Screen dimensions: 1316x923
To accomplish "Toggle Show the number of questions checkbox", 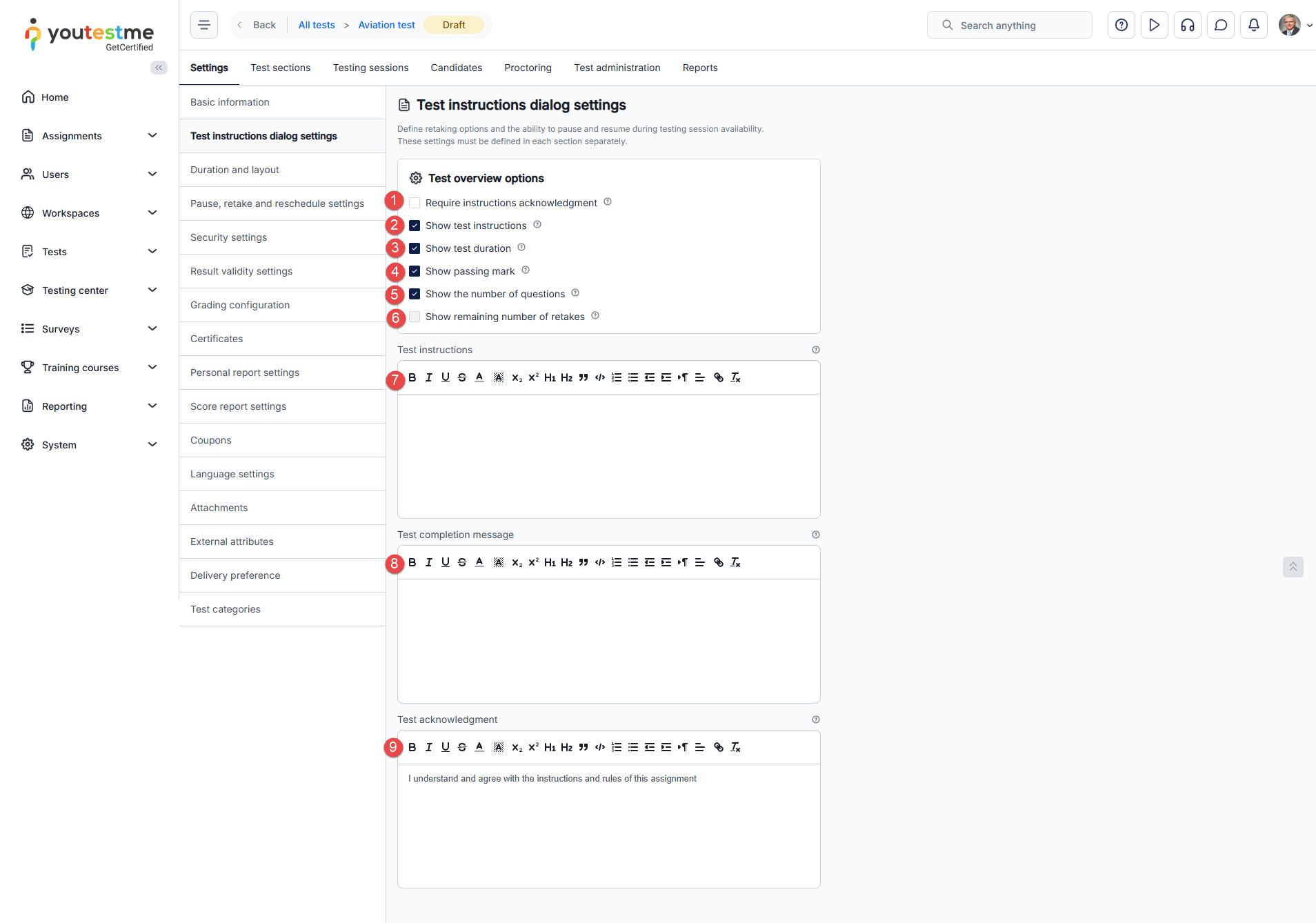I will click(x=415, y=294).
